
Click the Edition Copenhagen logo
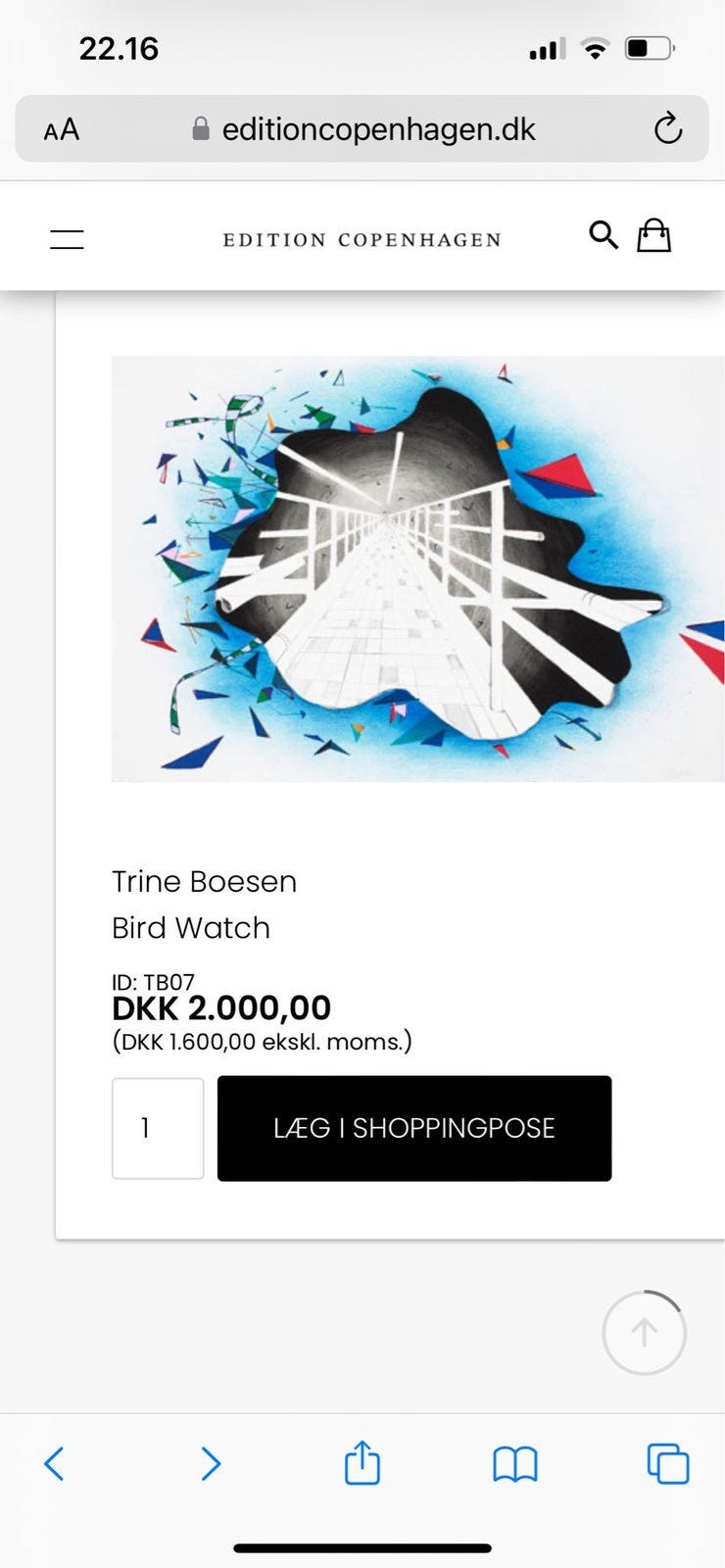pos(362,240)
